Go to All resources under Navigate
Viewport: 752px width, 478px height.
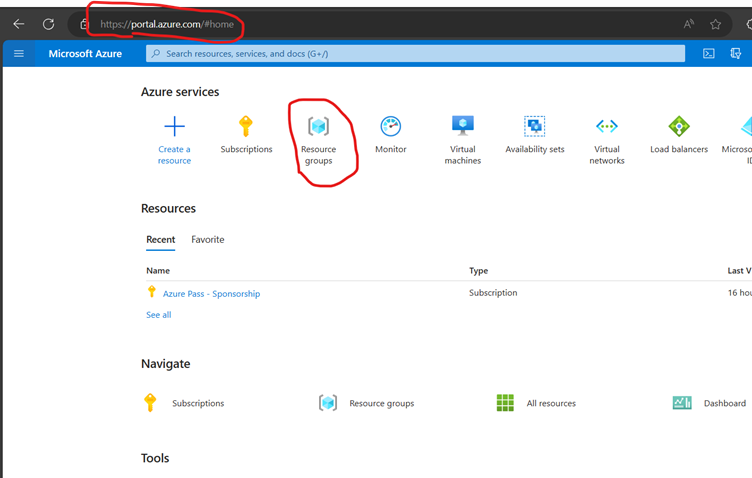[550, 403]
